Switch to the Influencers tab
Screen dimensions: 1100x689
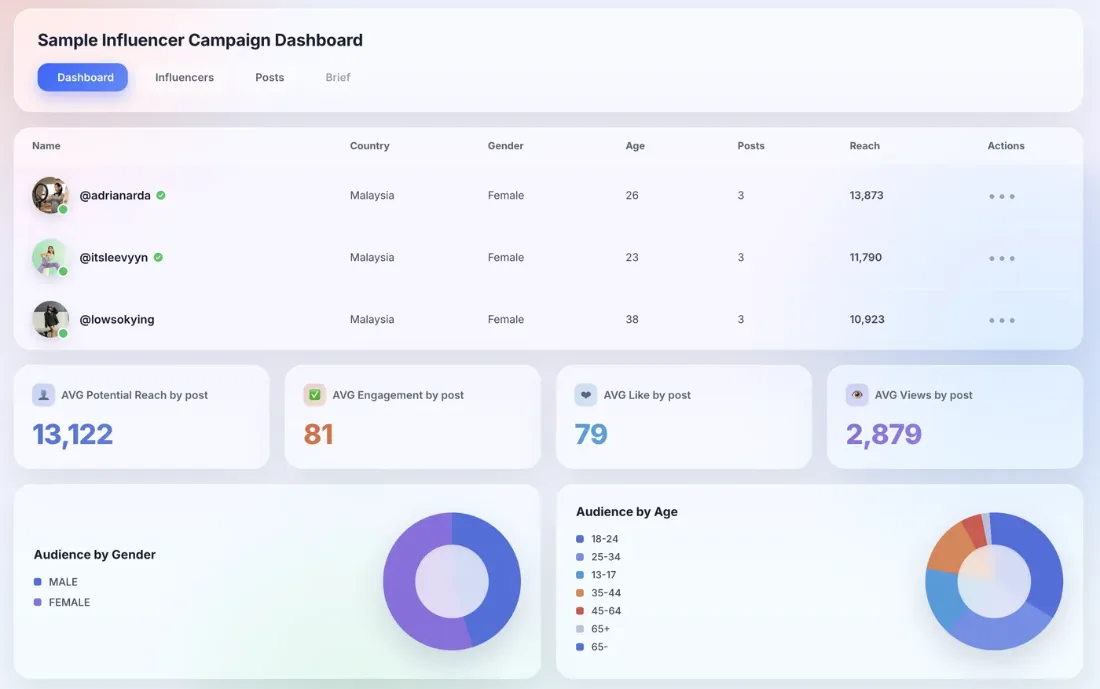pos(185,77)
